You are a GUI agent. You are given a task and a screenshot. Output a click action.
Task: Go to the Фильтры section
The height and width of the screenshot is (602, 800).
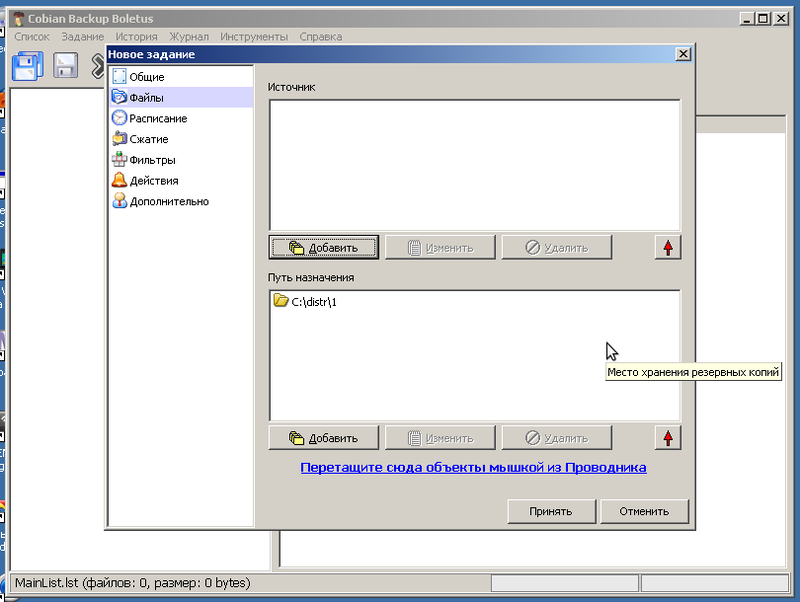pyautogui.click(x=152, y=160)
